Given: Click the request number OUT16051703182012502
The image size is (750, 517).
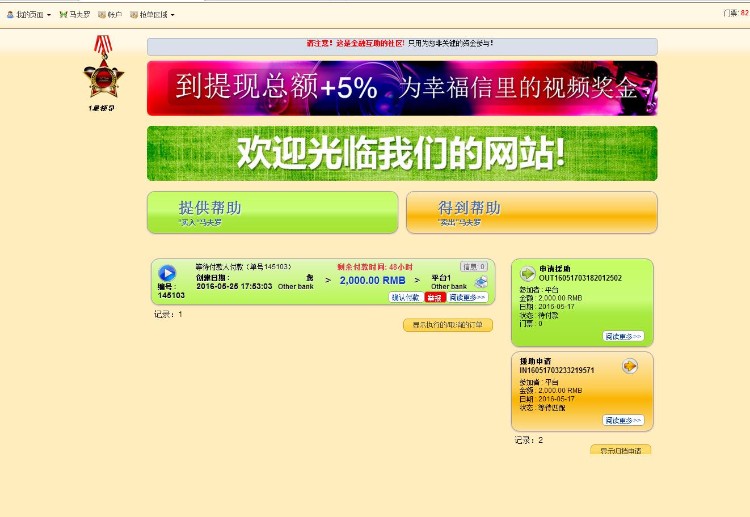Looking at the screenshot, I should 580,278.
